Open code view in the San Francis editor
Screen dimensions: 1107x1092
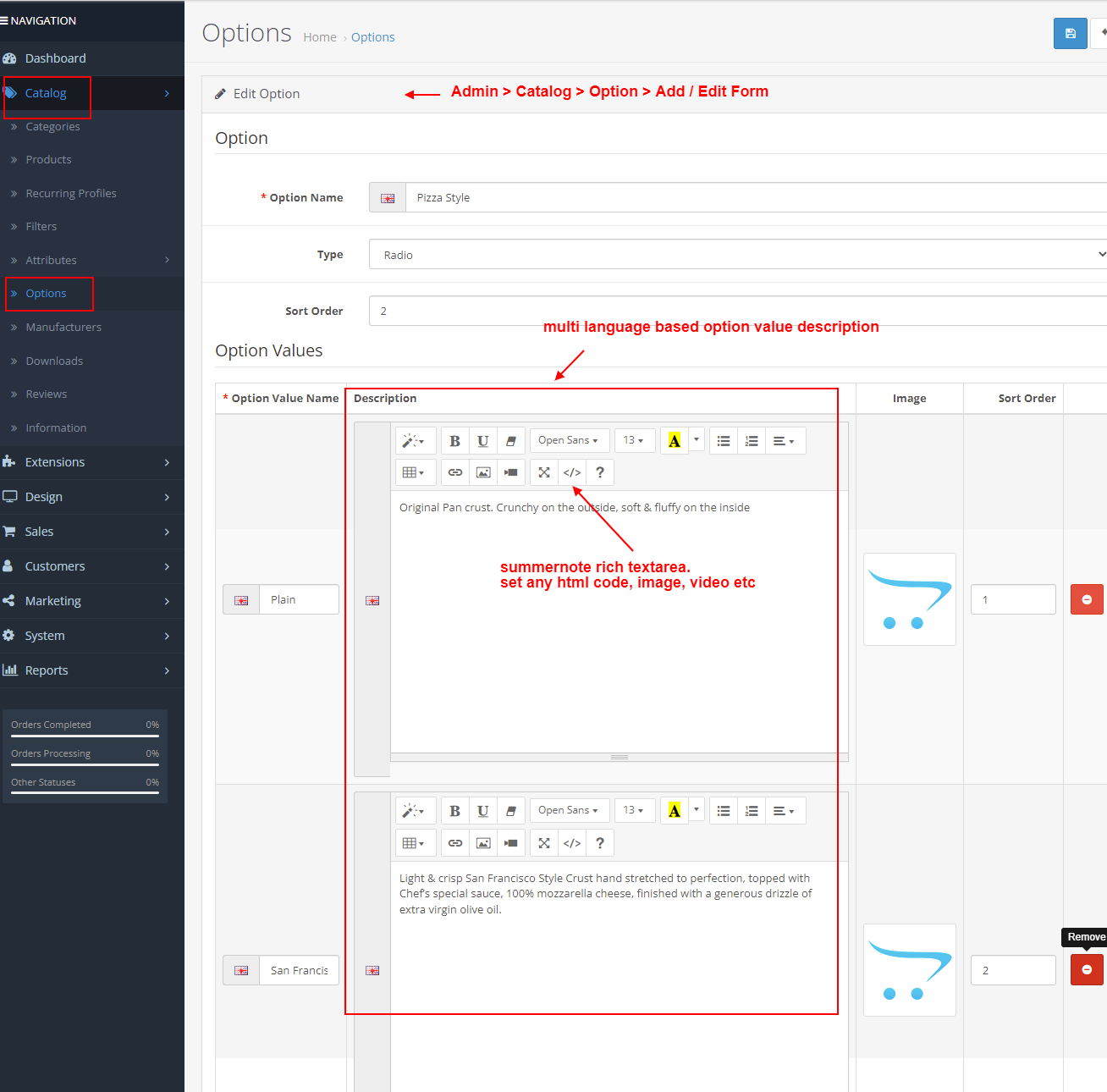571,842
